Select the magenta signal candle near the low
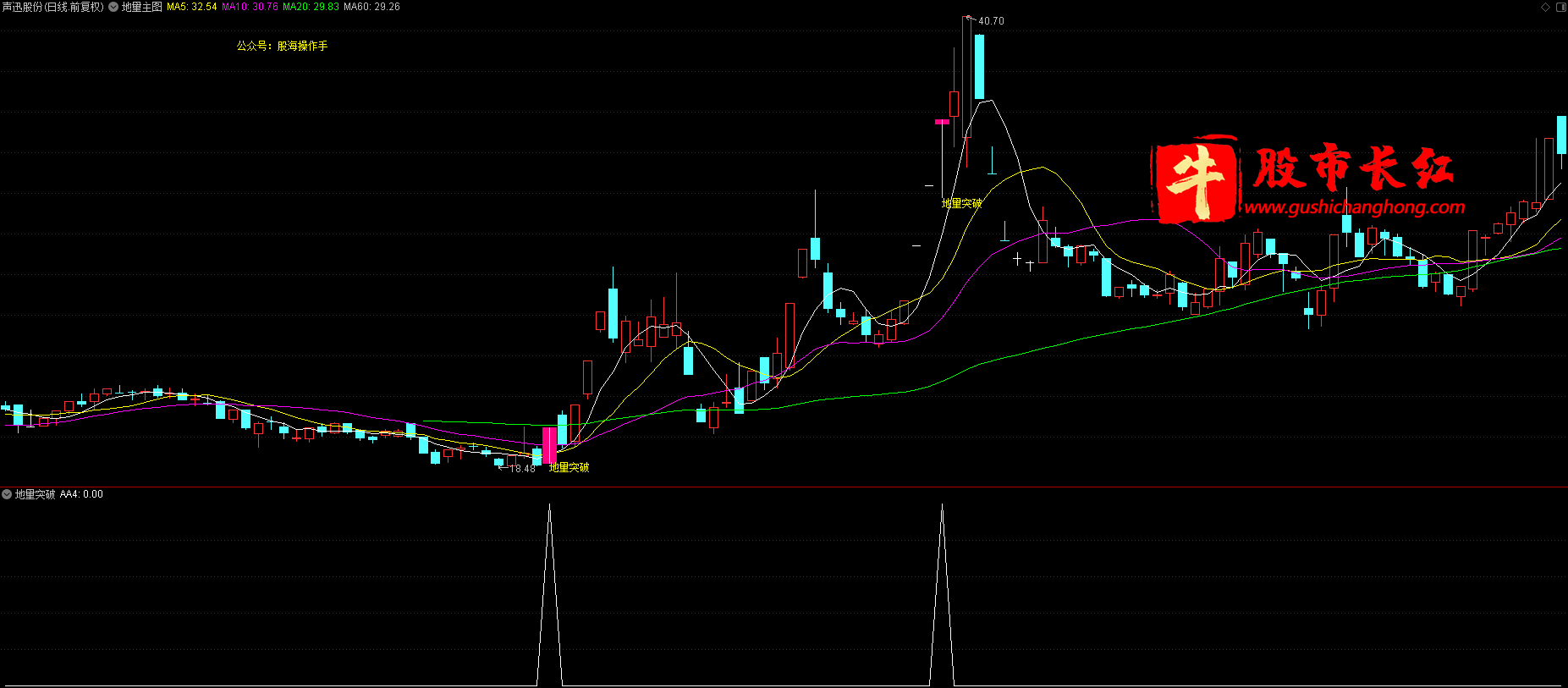 coord(549,445)
